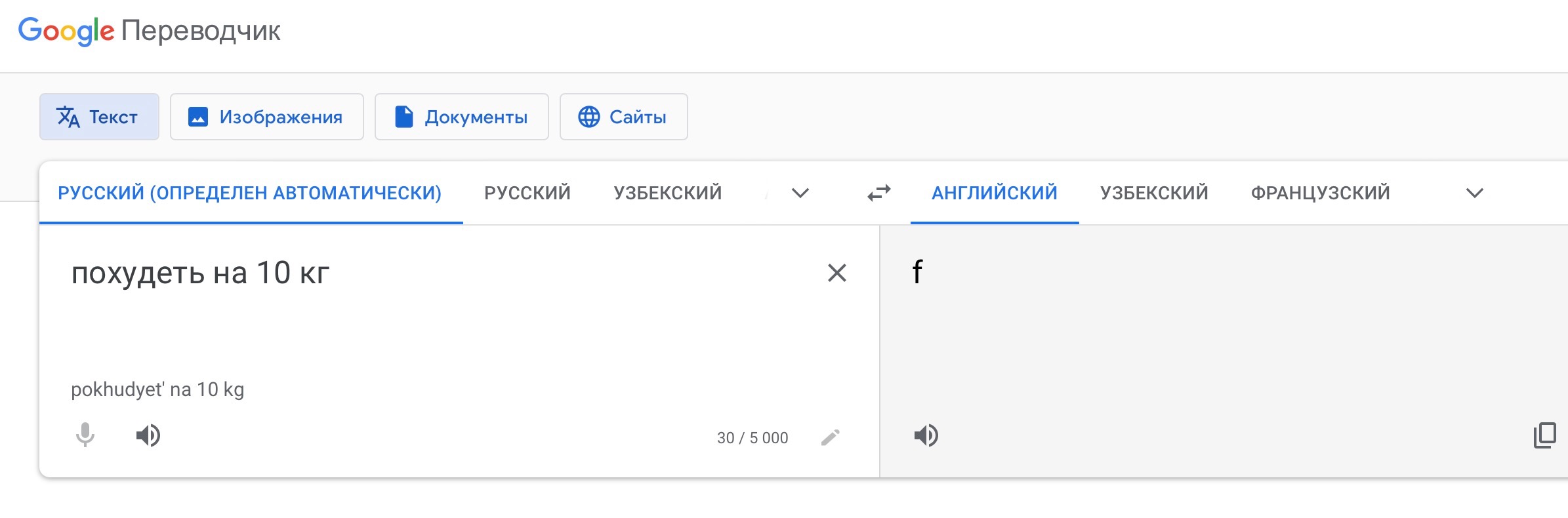This screenshot has width=1568, height=518.
Task: Open the Сайты translation mode
Action: click(x=623, y=117)
